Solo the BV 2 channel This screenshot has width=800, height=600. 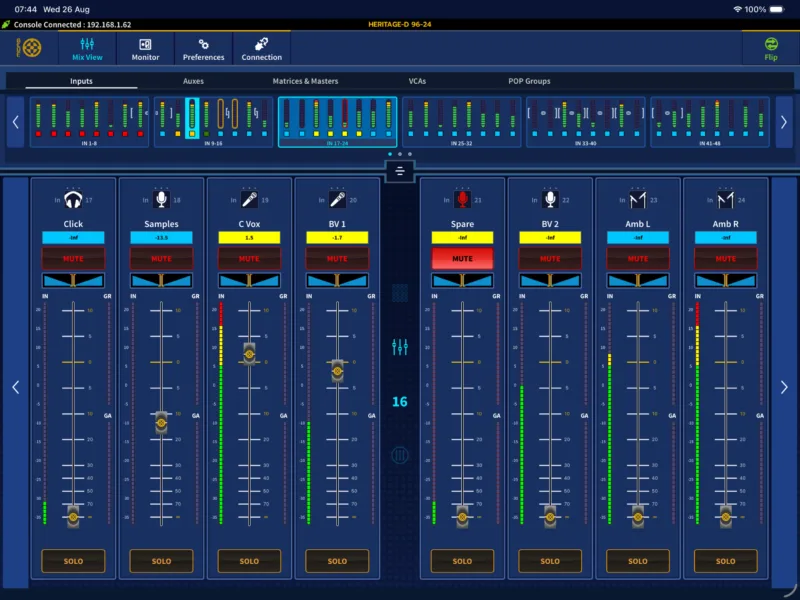[x=550, y=561]
